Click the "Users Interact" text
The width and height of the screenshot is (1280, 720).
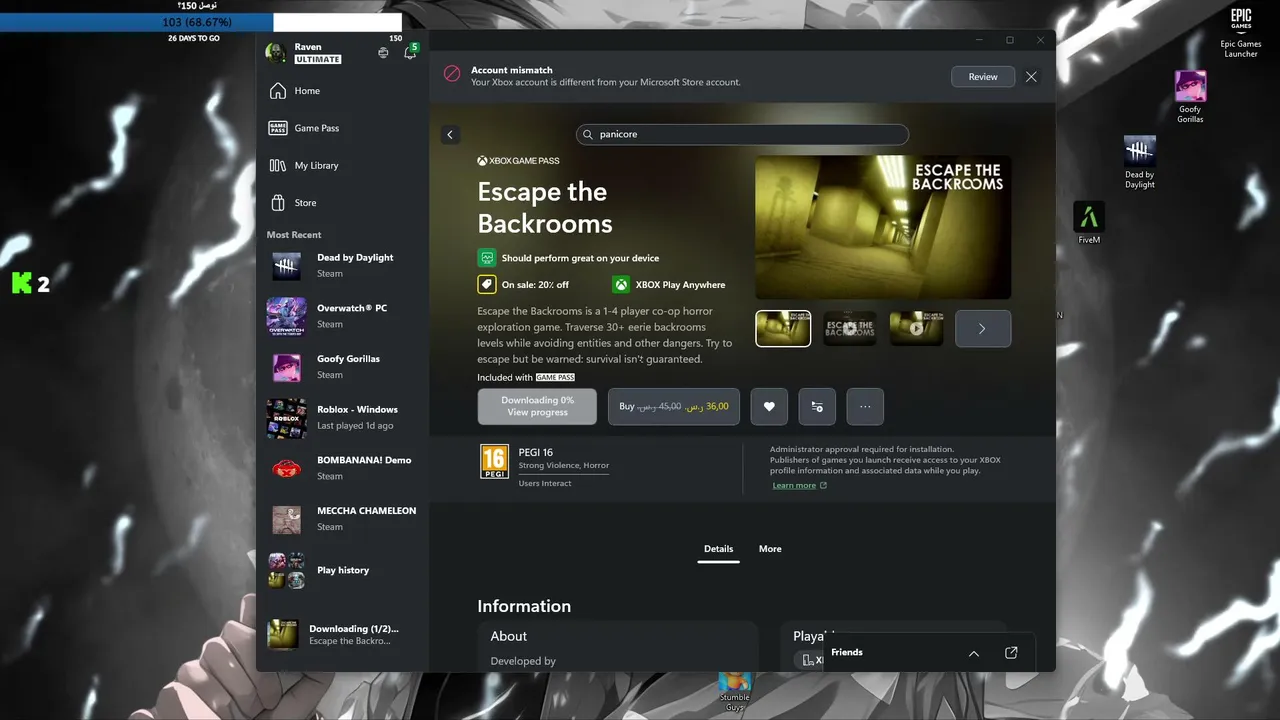545,483
